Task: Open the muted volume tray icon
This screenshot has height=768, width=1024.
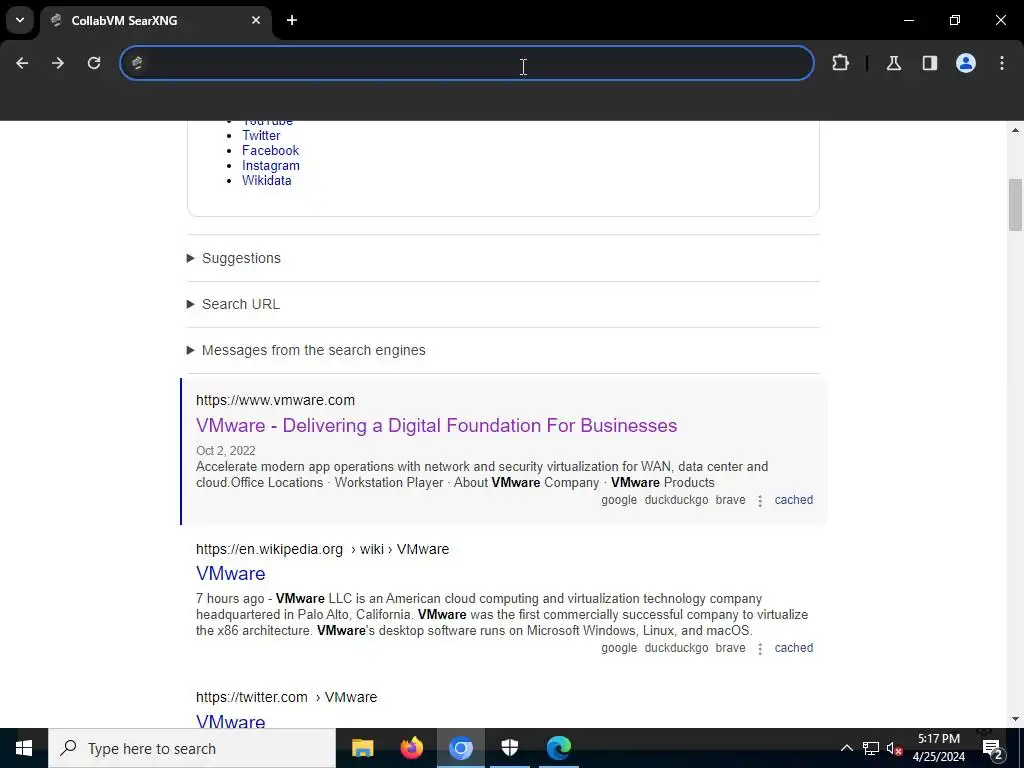Action: pyautogui.click(x=894, y=748)
